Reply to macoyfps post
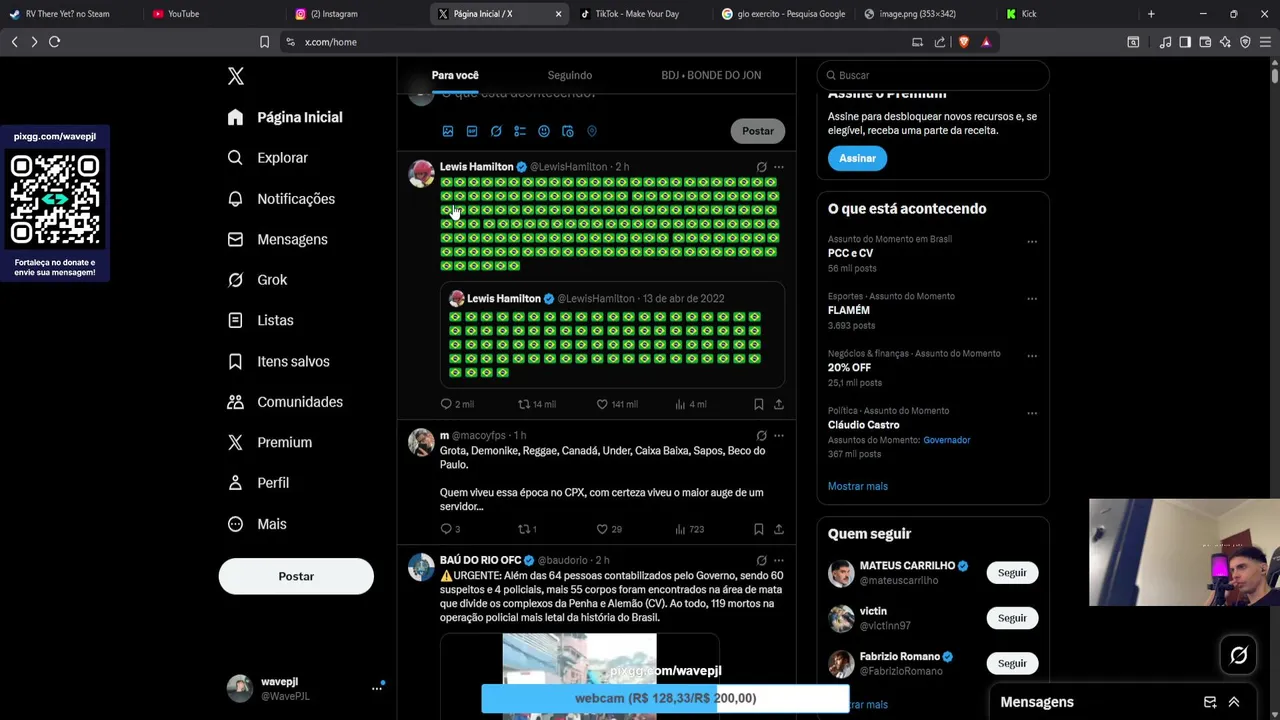The image size is (1280, 720). pos(450,529)
